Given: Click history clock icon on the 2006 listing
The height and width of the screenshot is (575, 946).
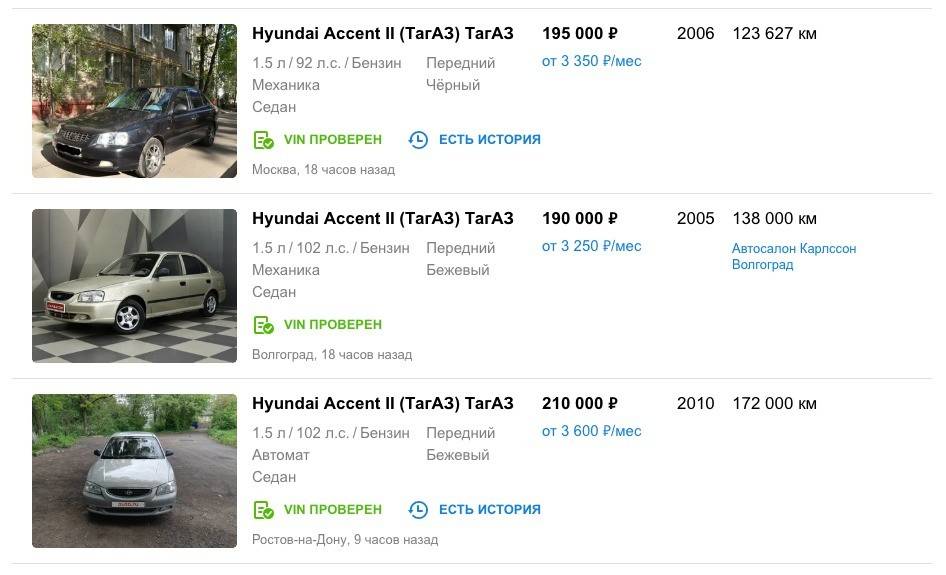Looking at the screenshot, I should click(418, 140).
